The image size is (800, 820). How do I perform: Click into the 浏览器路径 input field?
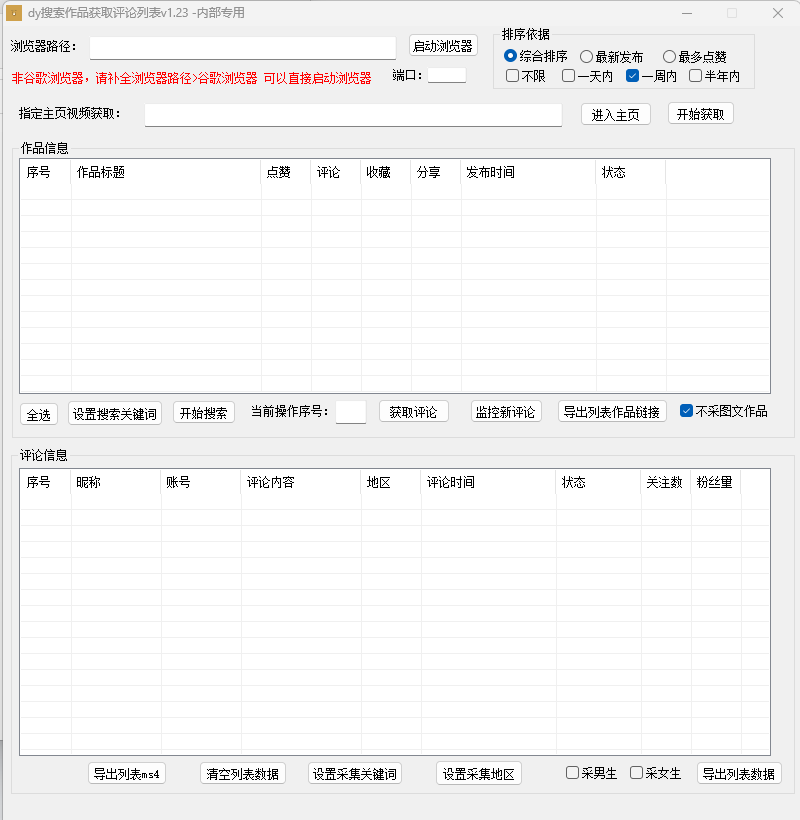(x=243, y=47)
